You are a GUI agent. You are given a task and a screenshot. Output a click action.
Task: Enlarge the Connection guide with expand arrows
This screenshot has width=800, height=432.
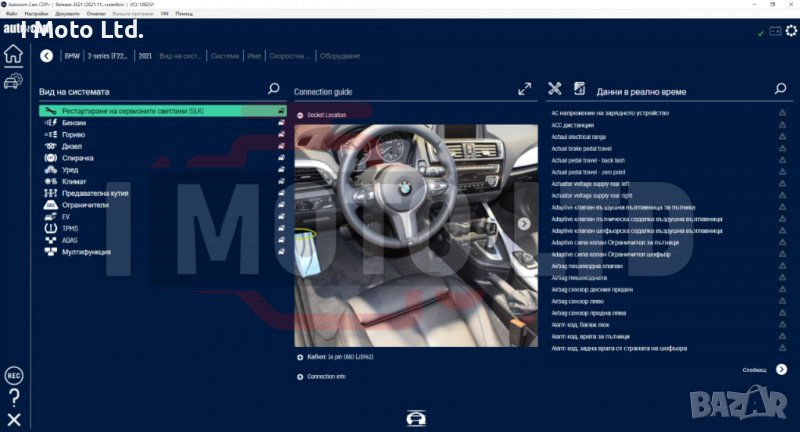coord(524,89)
